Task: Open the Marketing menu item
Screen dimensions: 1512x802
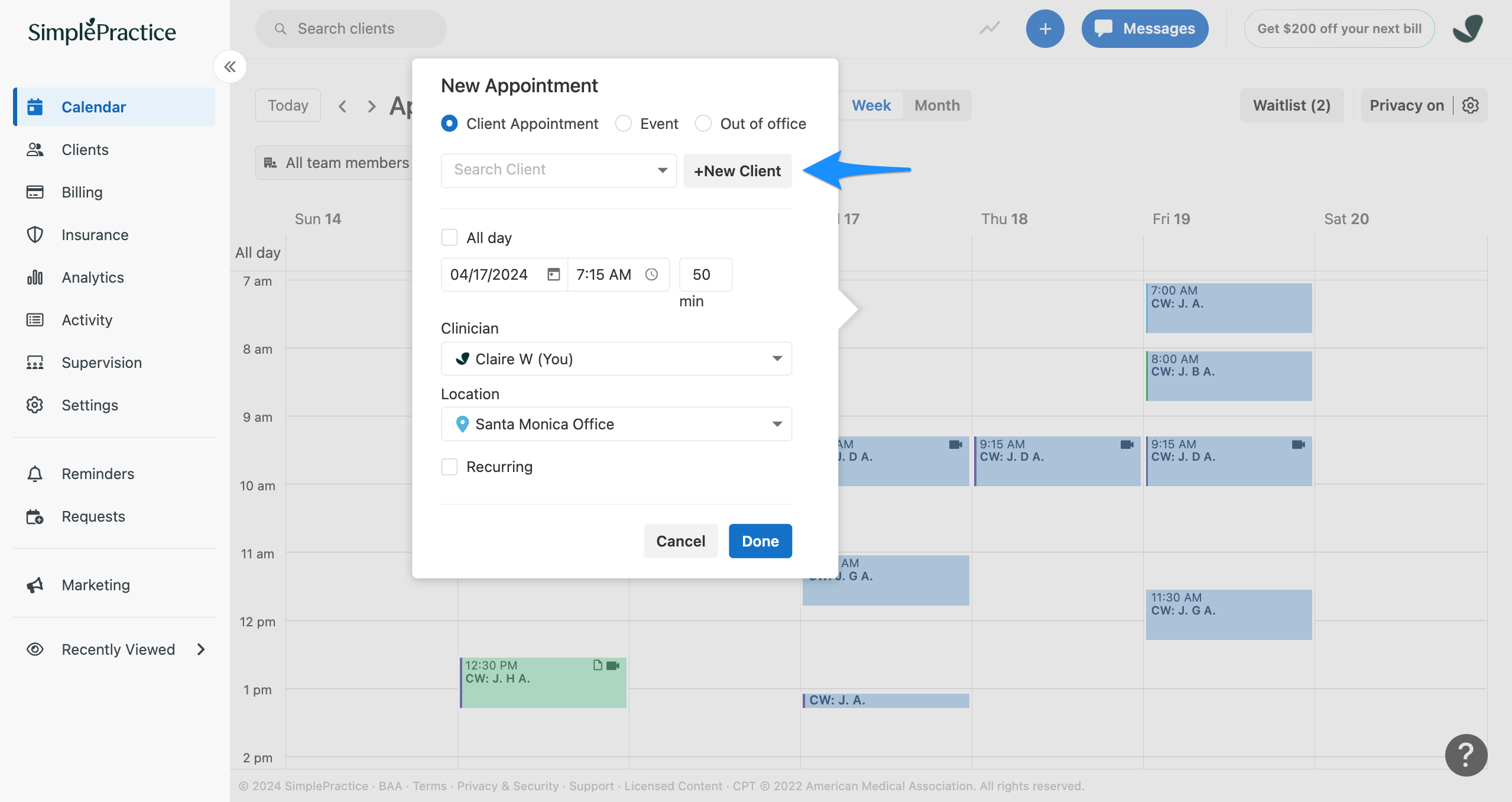Action: point(95,584)
